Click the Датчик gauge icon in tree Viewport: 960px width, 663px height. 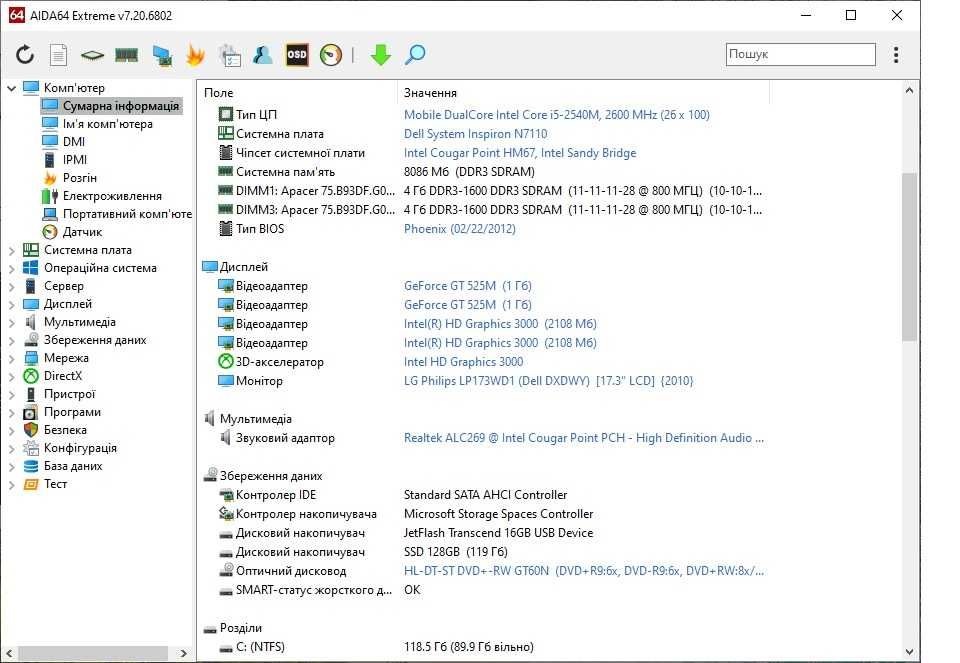point(50,232)
